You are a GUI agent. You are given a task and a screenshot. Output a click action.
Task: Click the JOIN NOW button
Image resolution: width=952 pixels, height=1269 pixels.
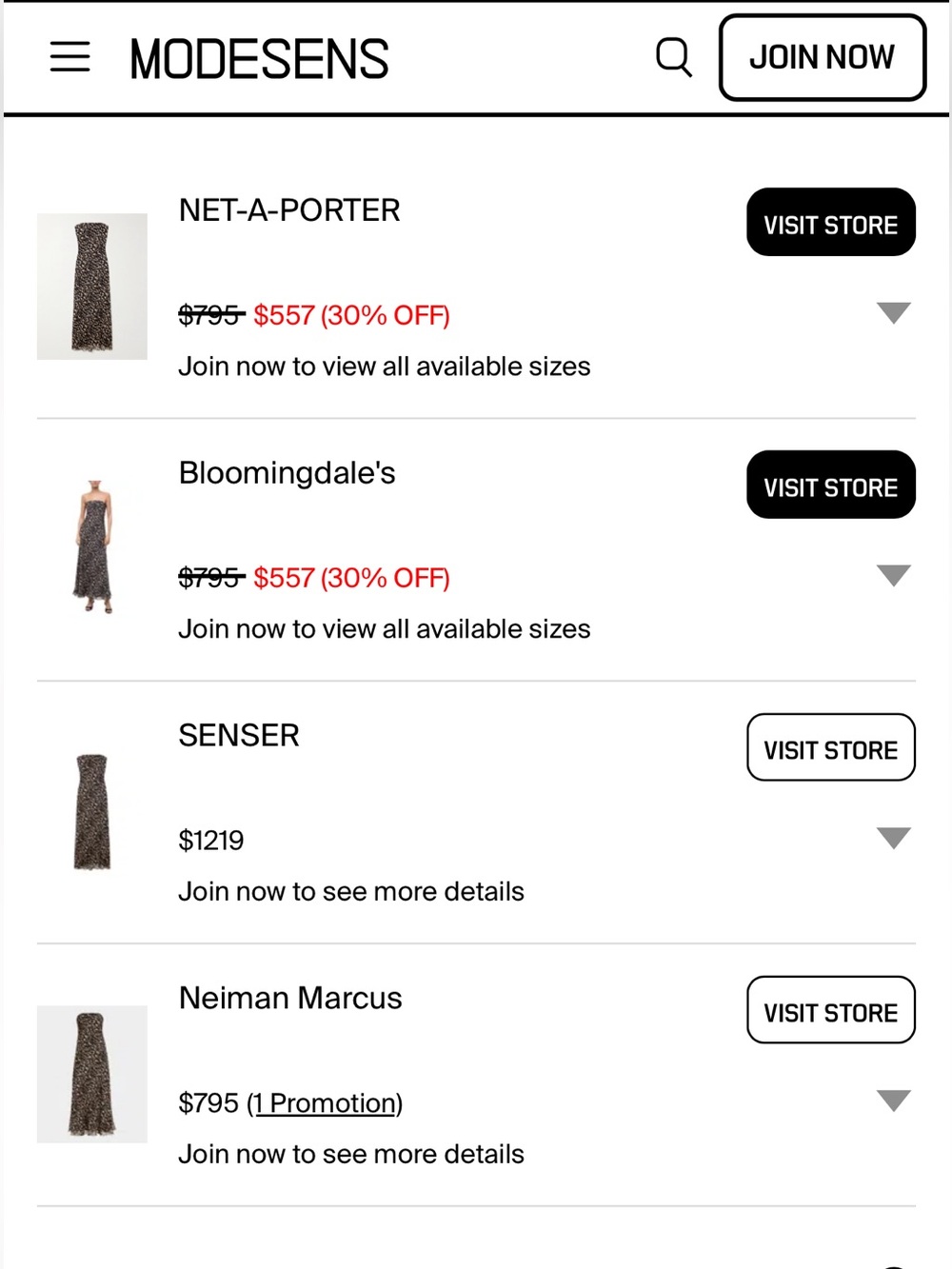823,57
